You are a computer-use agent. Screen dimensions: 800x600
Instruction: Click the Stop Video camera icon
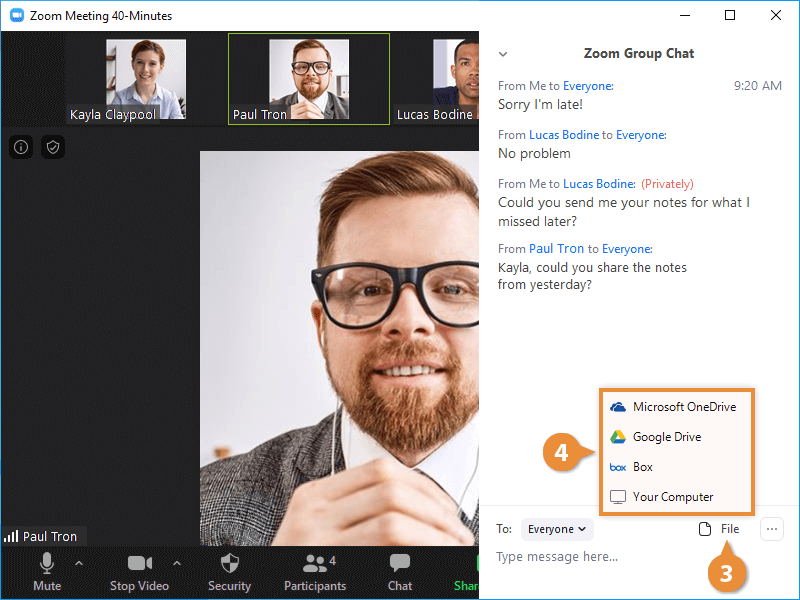(x=140, y=563)
